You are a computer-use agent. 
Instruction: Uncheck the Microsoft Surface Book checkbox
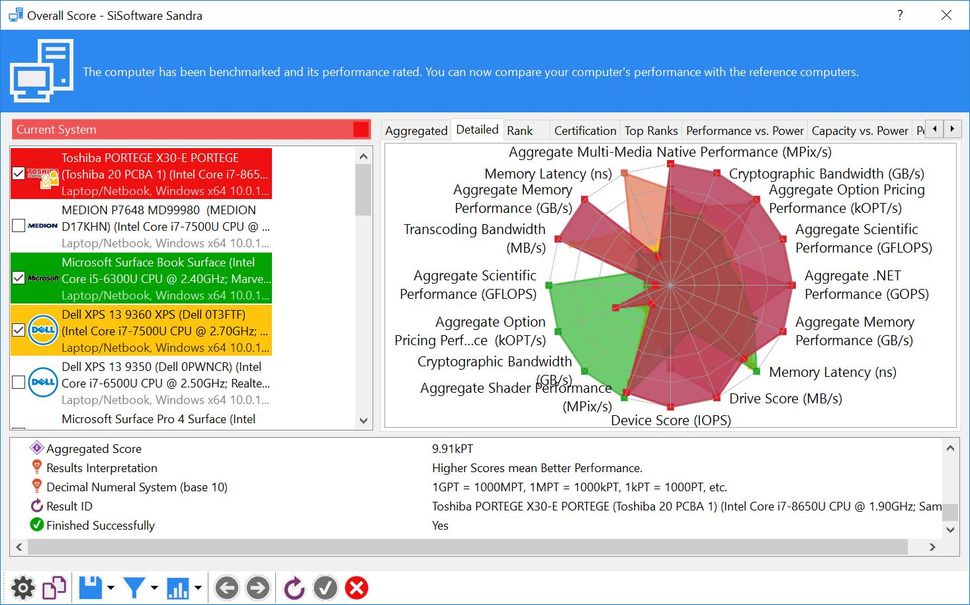[19, 278]
